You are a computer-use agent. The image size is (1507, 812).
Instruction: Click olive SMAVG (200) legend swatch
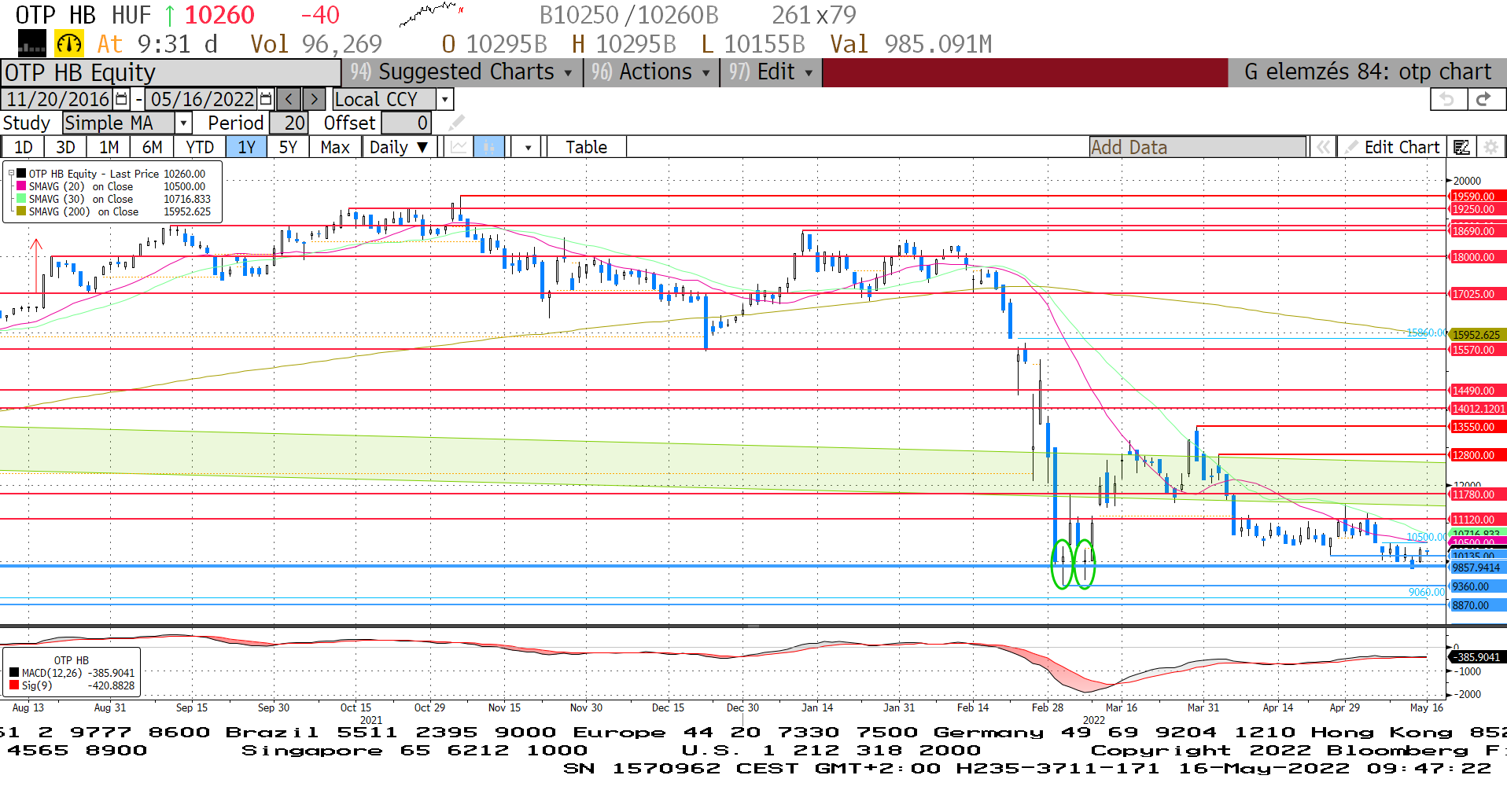pyautogui.click(x=21, y=211)
